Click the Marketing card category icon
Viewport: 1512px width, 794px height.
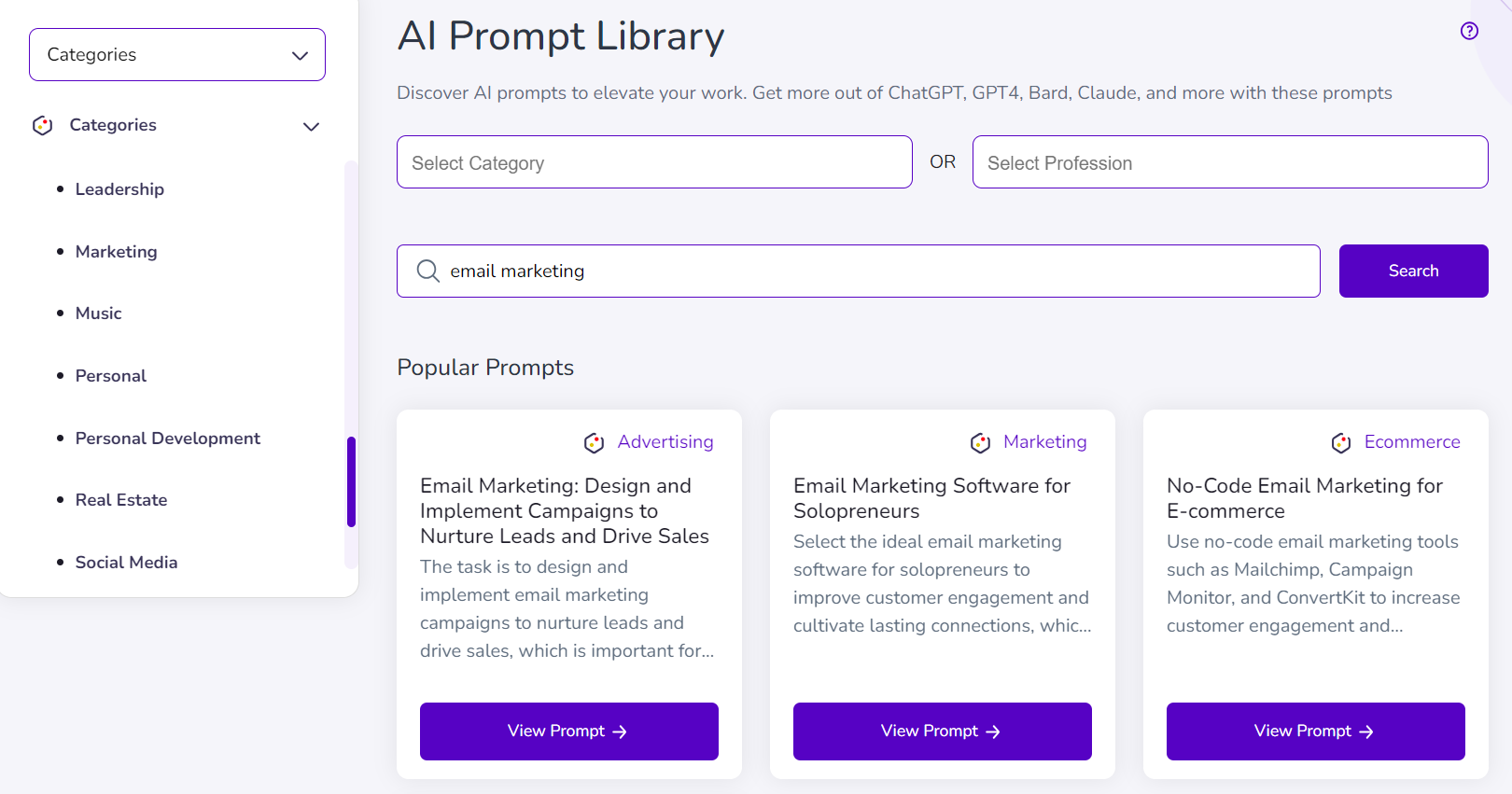980,442
